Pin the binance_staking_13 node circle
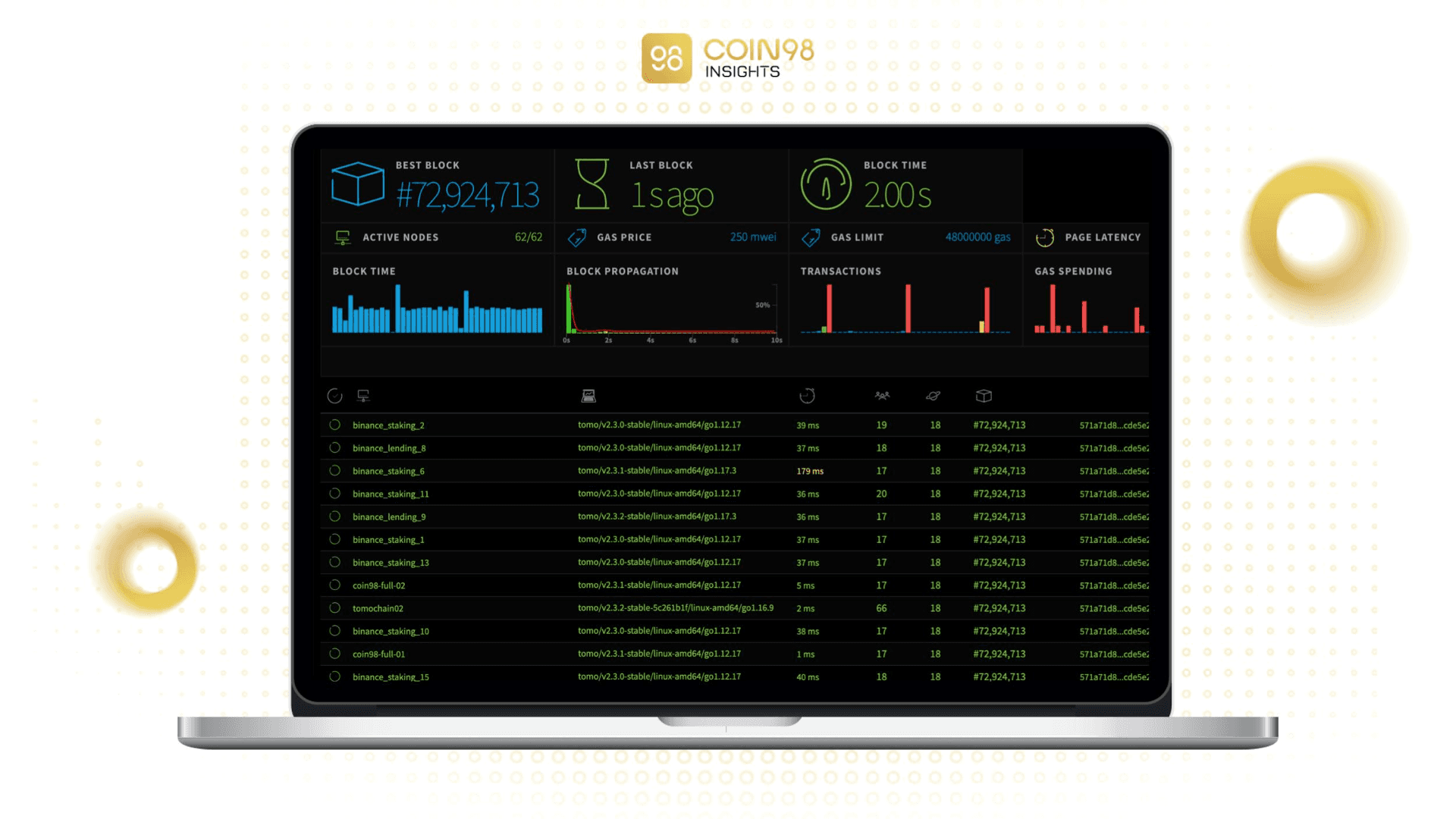Screen dimensions: 1456x819 click(334, 563)
